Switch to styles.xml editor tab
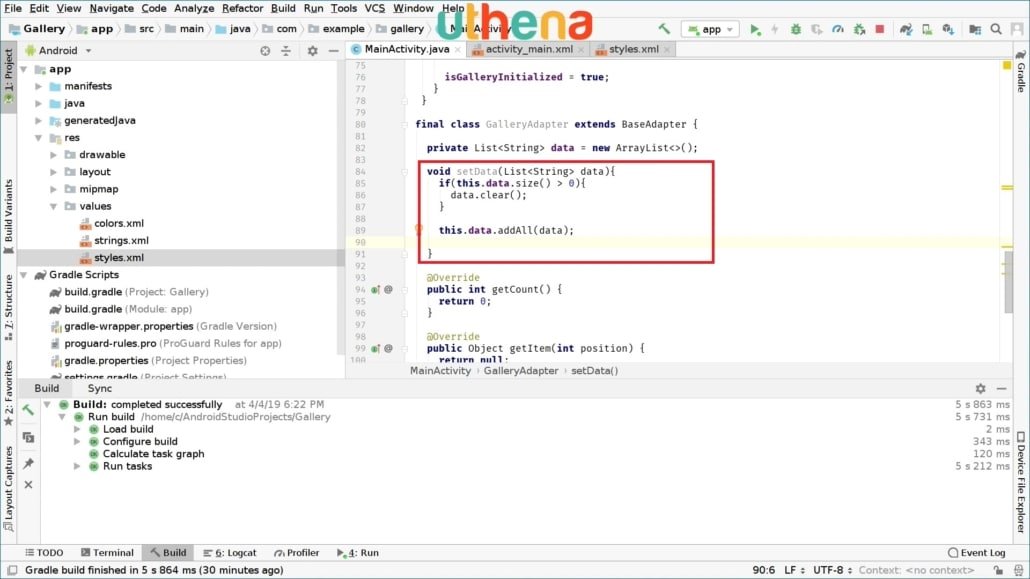The width and height of the screenshot is (1030, 579). [x=633, y=49]
